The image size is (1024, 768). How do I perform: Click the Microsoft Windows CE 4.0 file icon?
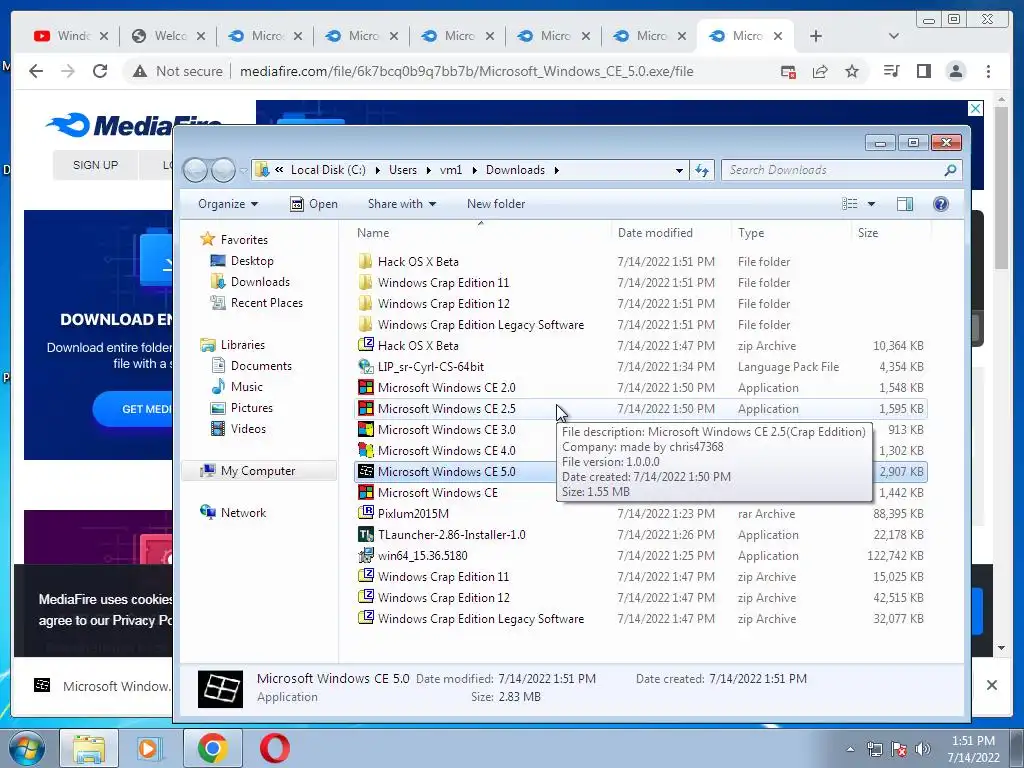(366, 451)
